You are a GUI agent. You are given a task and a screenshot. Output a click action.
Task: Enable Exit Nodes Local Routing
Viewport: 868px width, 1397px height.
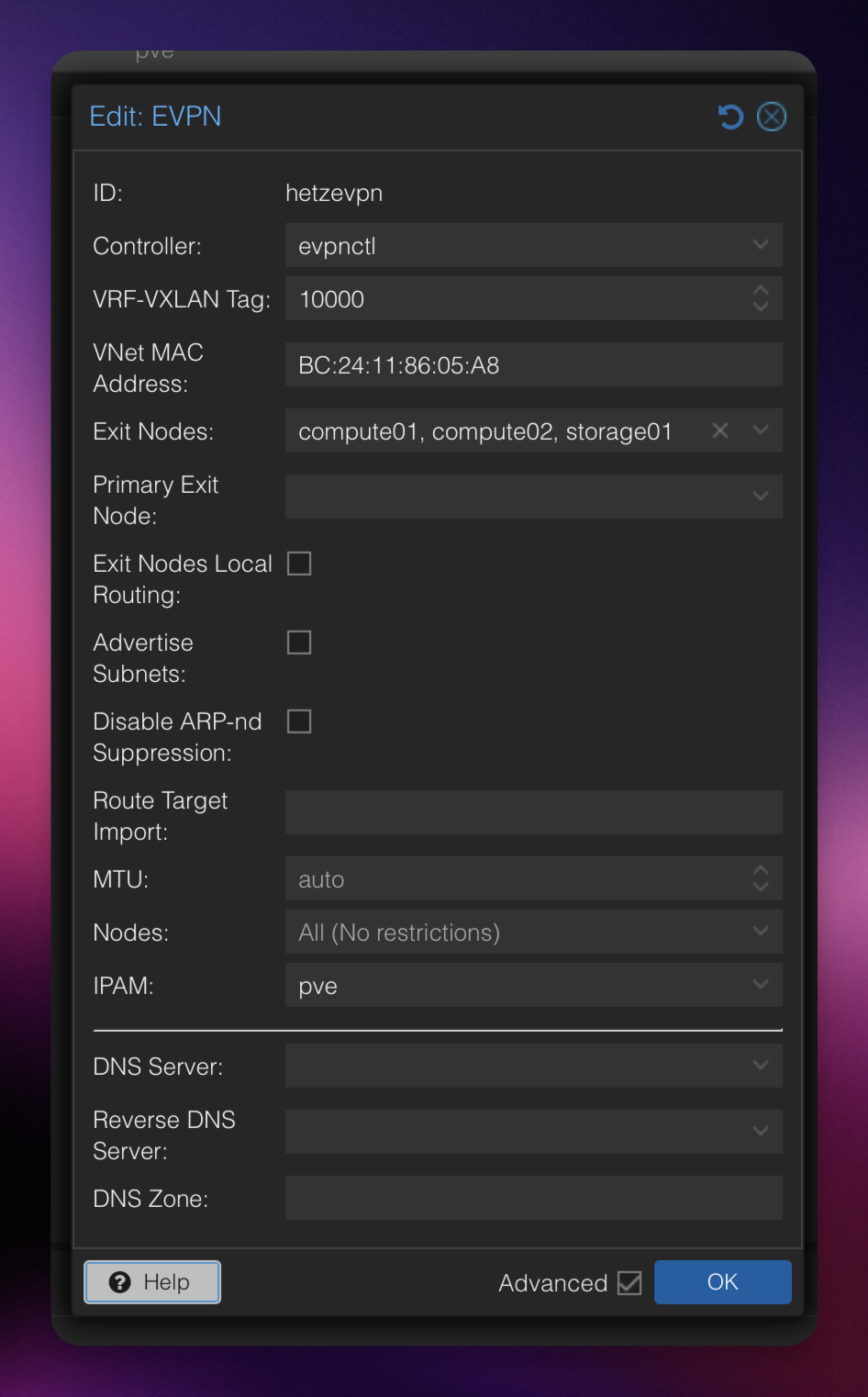pos(299,563)
